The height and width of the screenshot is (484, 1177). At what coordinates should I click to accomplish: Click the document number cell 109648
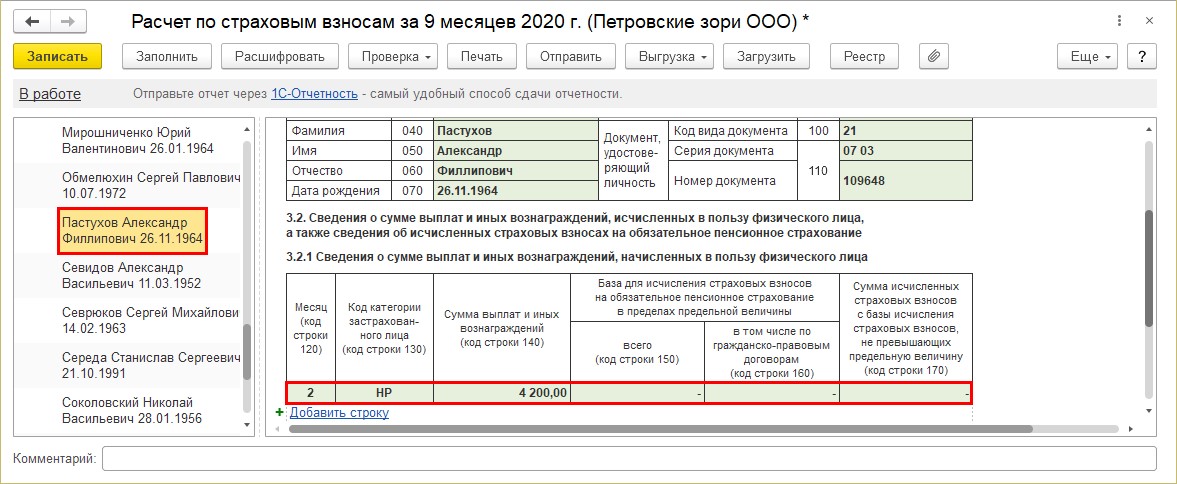click(906, 180)
